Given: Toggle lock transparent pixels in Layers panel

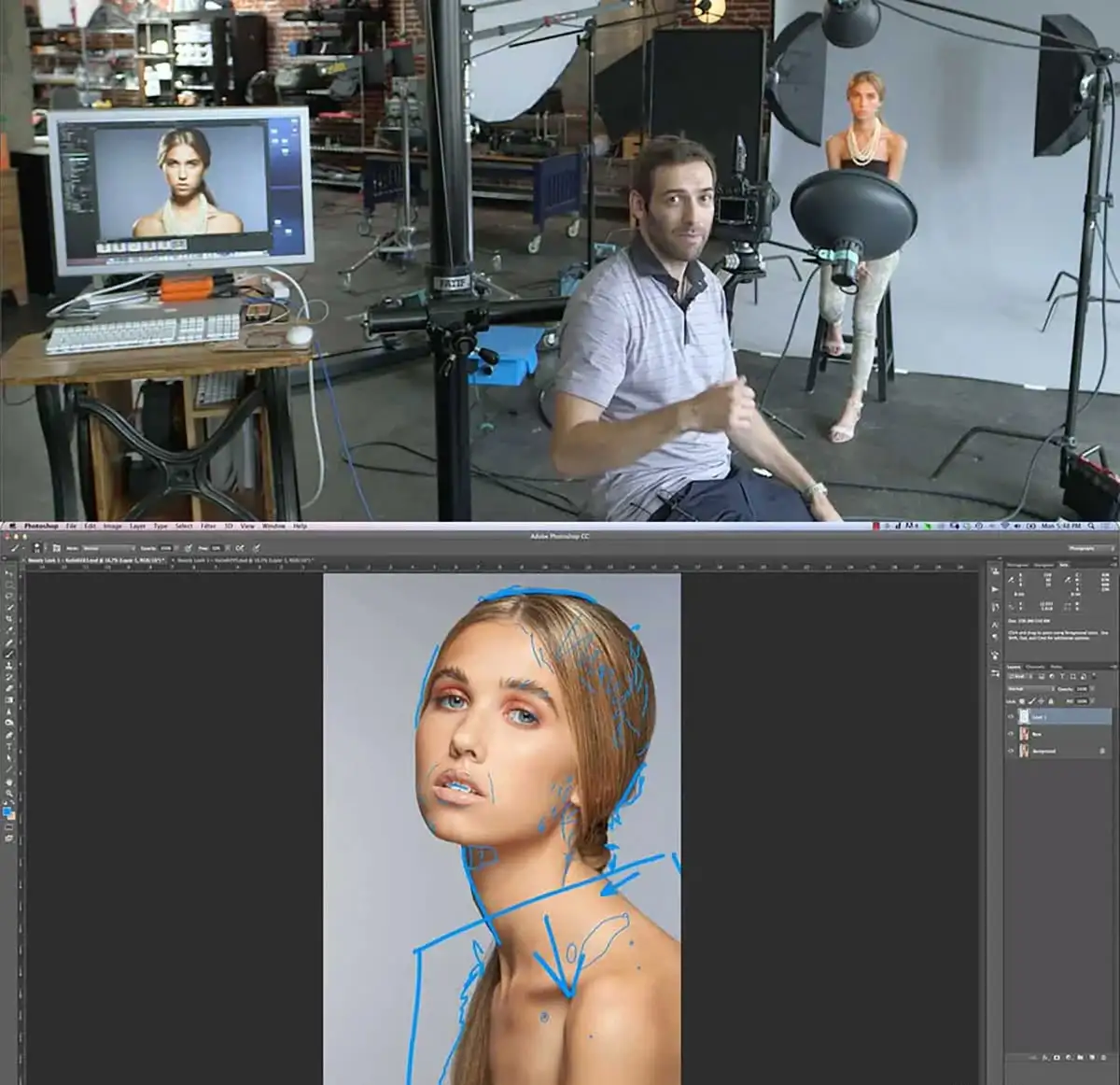Looking at the screenshot, I should click(1022, 700).
